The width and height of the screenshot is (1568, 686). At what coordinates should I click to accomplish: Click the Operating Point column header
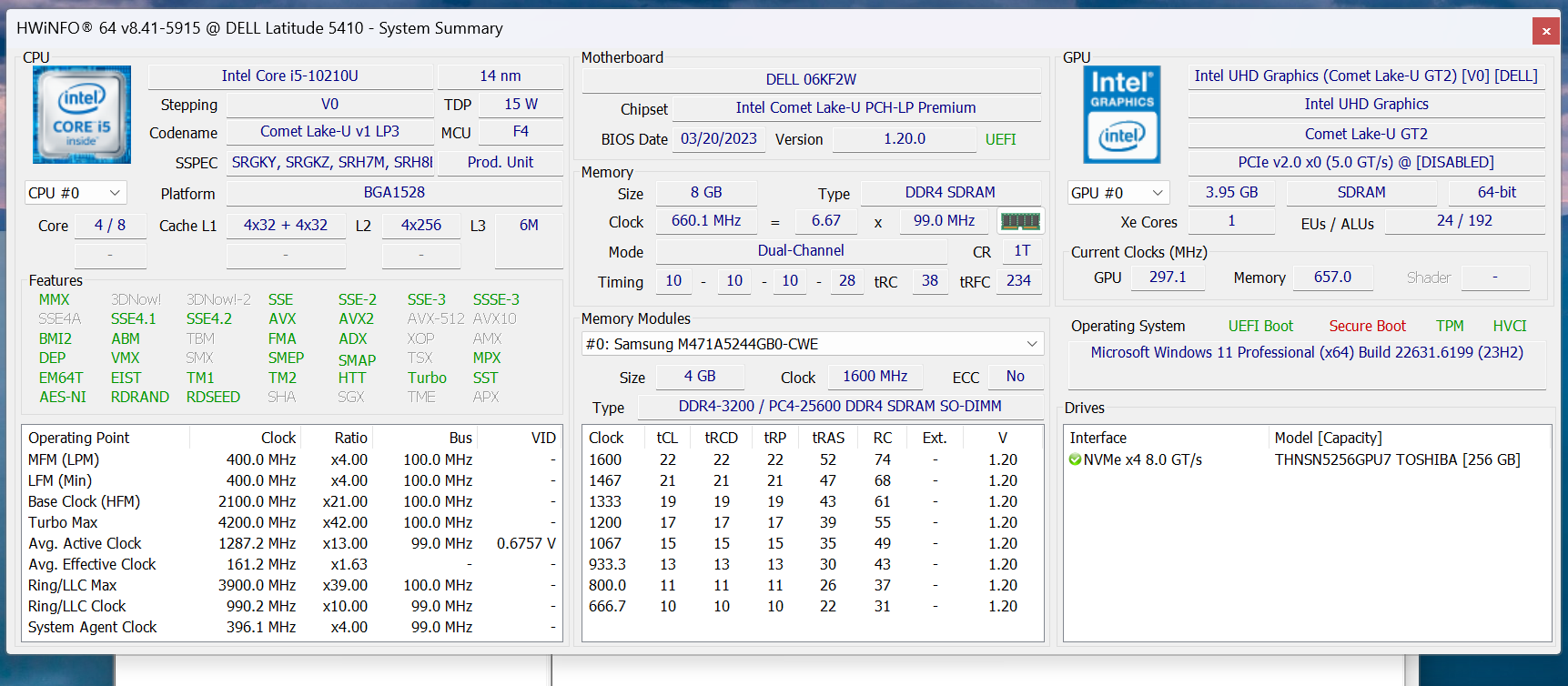(106, 439)
